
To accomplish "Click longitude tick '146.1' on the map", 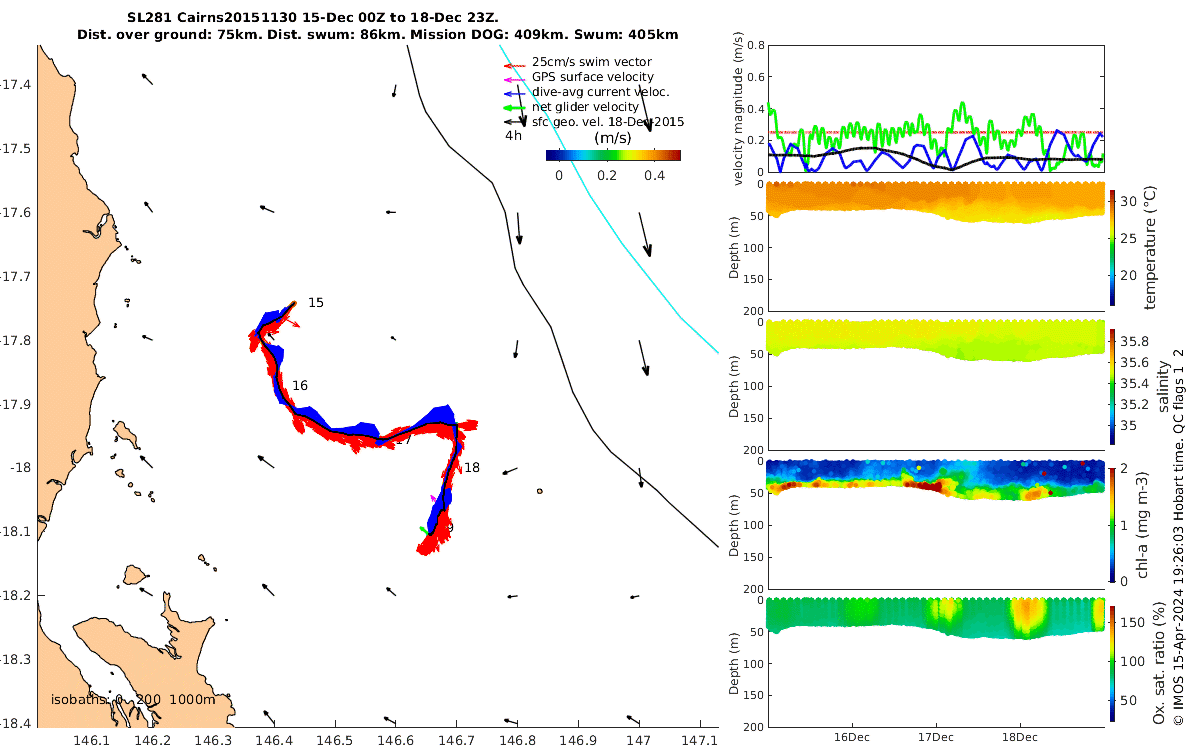I will click(92, 740).
